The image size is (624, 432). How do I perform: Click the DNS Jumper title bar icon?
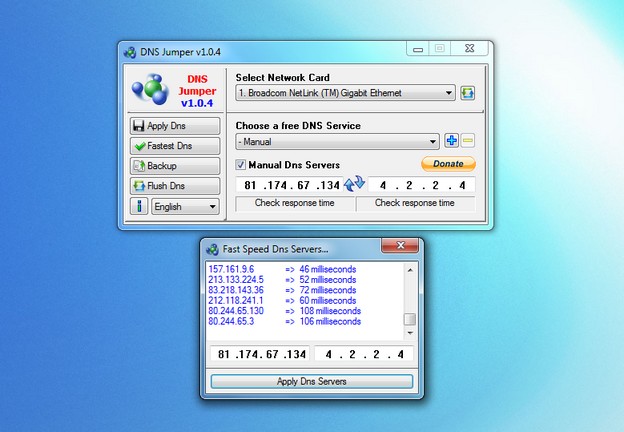point(130,52)
